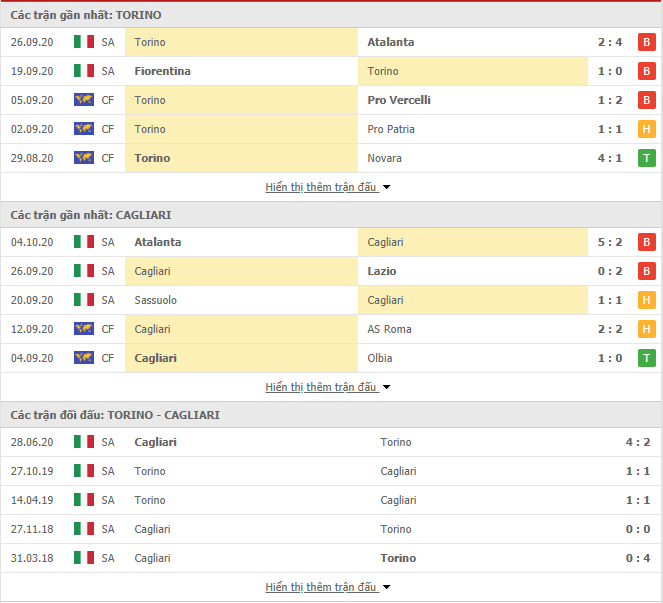Open the 0:4 Cagliari–Torino score
The width and height of the screenshot is (663, 603).
638,558
